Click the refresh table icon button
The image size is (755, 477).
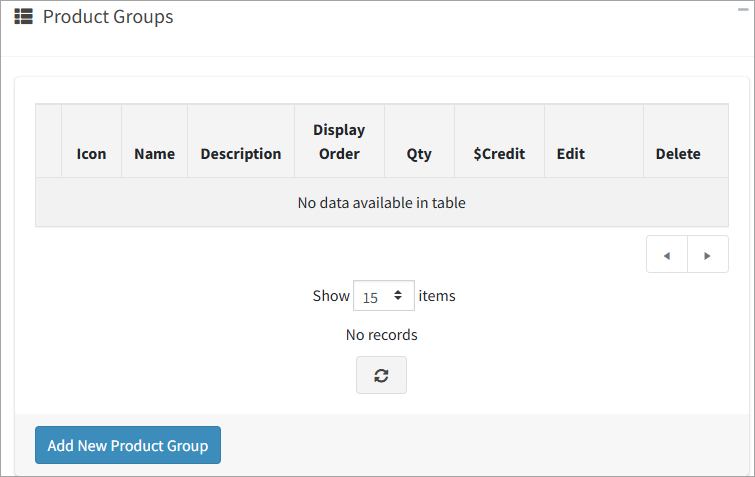(381, 375)
